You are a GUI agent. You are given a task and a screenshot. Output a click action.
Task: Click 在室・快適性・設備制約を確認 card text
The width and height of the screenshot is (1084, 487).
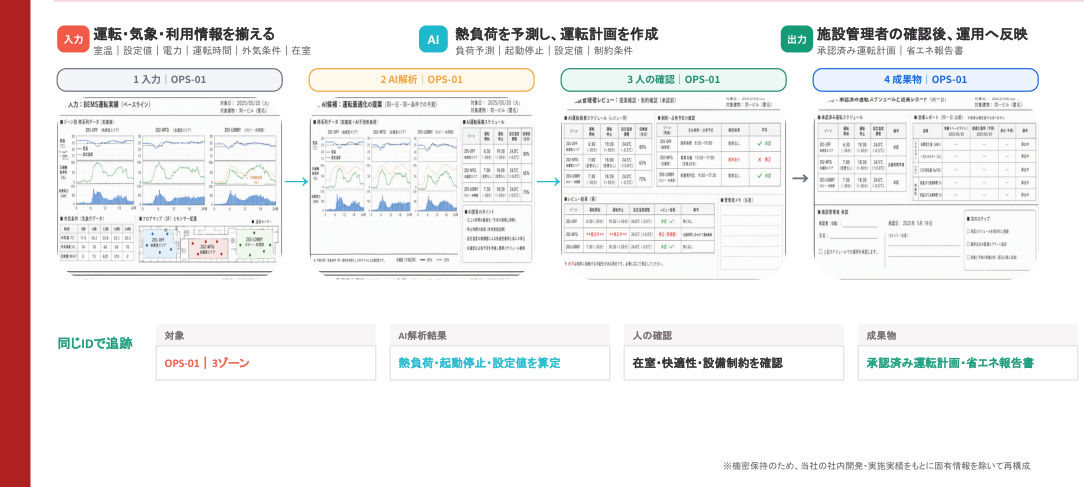[707, 363]
